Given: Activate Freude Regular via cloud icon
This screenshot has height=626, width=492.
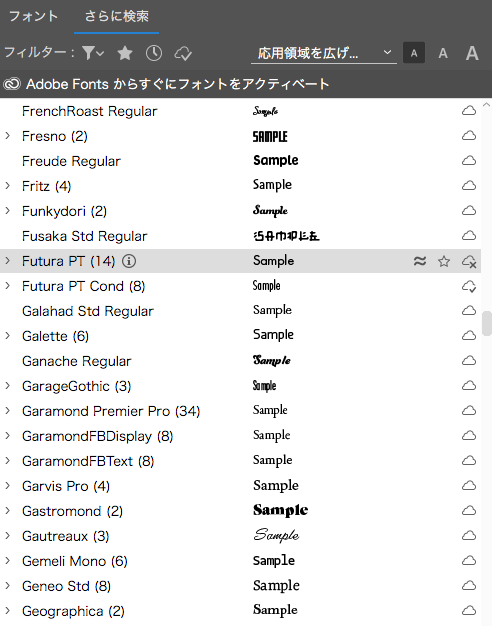Looking at the screenshot, I should coord(469,160).
